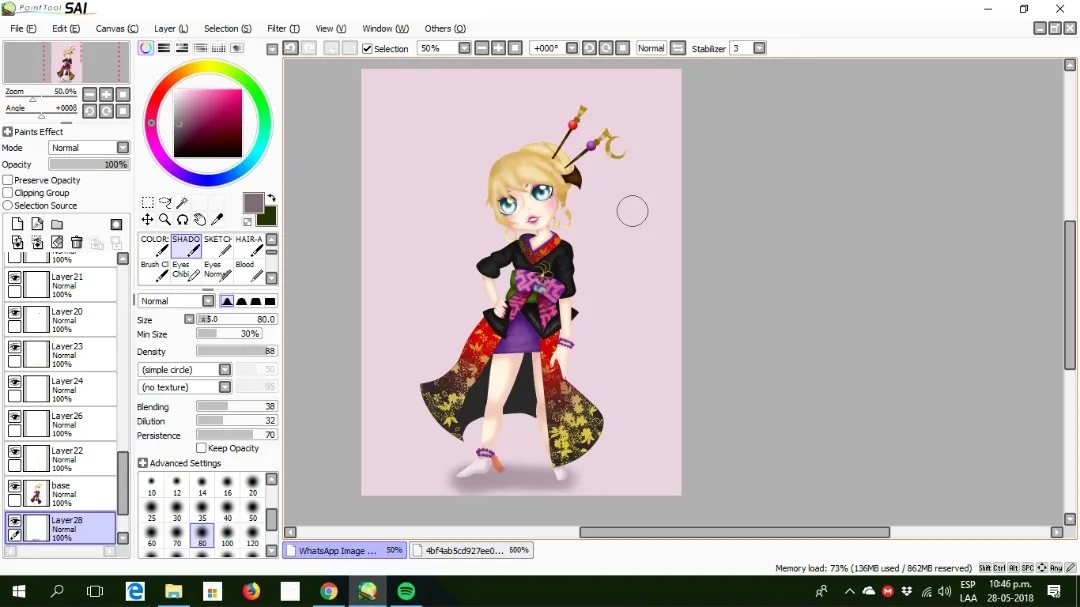The width and height of the screenshot is (1080, 607).
Task: Toggle the Keep Opacity checkbox
Action: pyautogui.click(x=201, y=448)
